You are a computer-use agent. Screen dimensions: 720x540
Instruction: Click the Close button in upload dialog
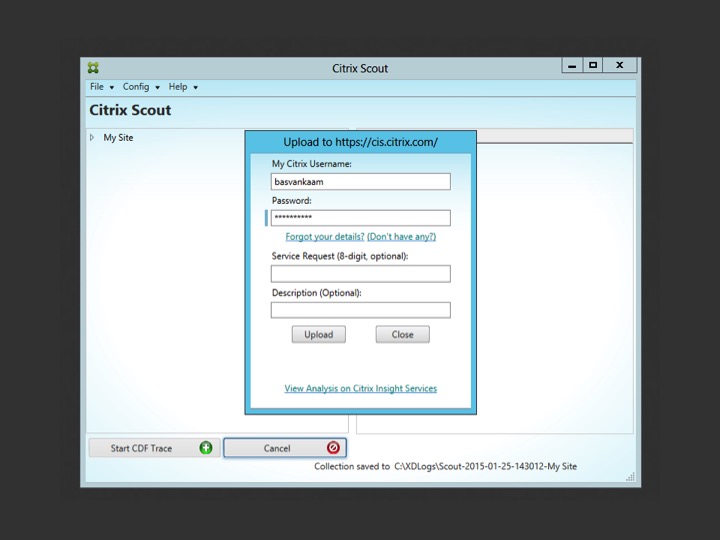[403, 334]
